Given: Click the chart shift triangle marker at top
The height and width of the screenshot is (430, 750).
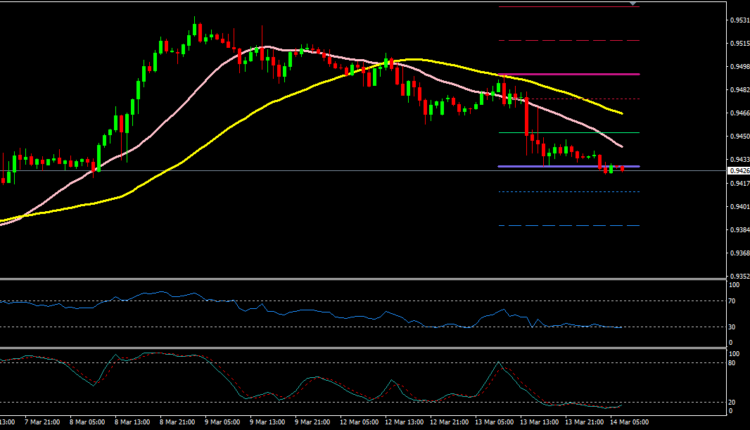Looking at the screenshot, I should tap(634, 4).
